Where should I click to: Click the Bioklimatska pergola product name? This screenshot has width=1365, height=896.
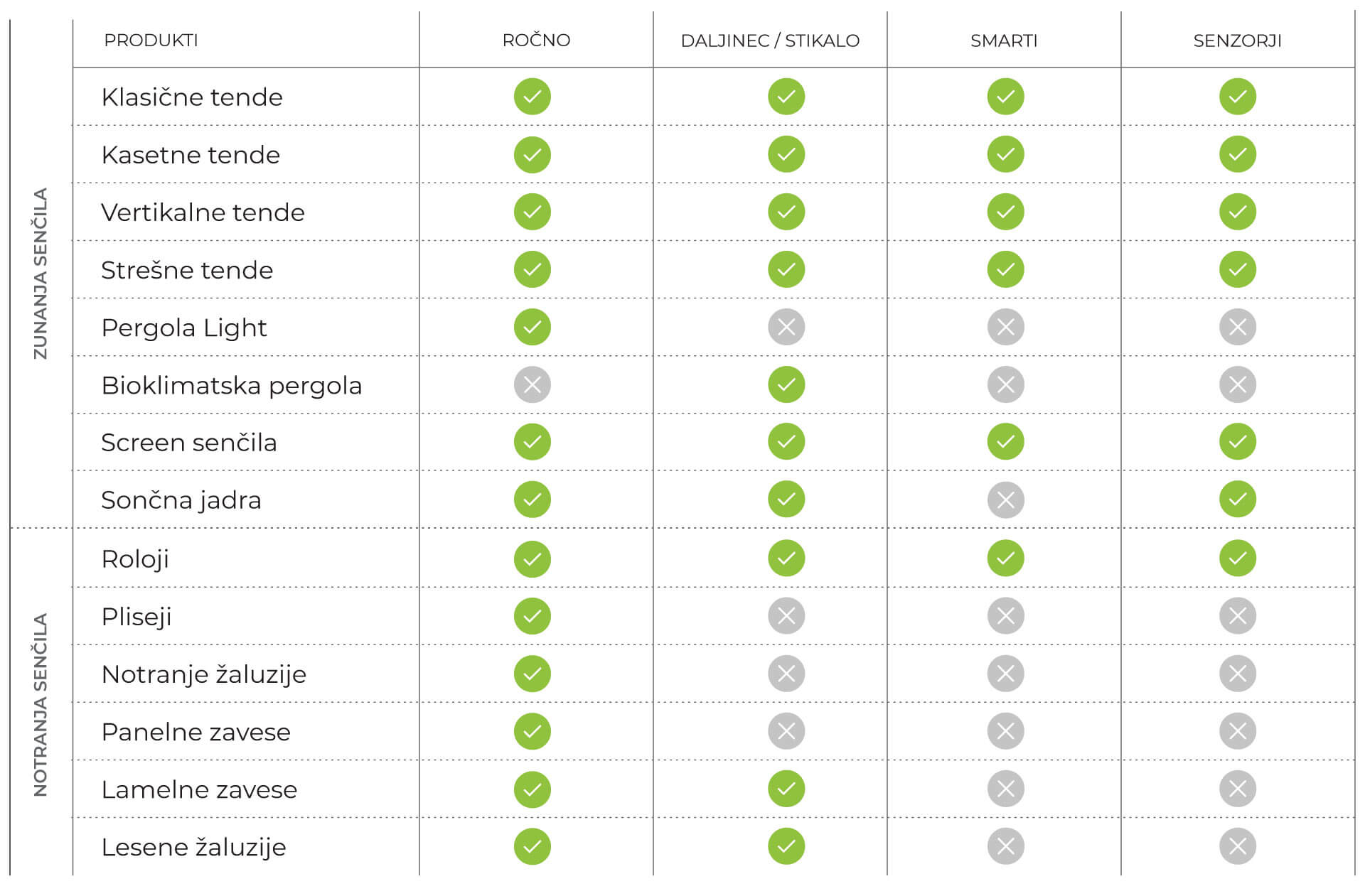pos(231,385)
